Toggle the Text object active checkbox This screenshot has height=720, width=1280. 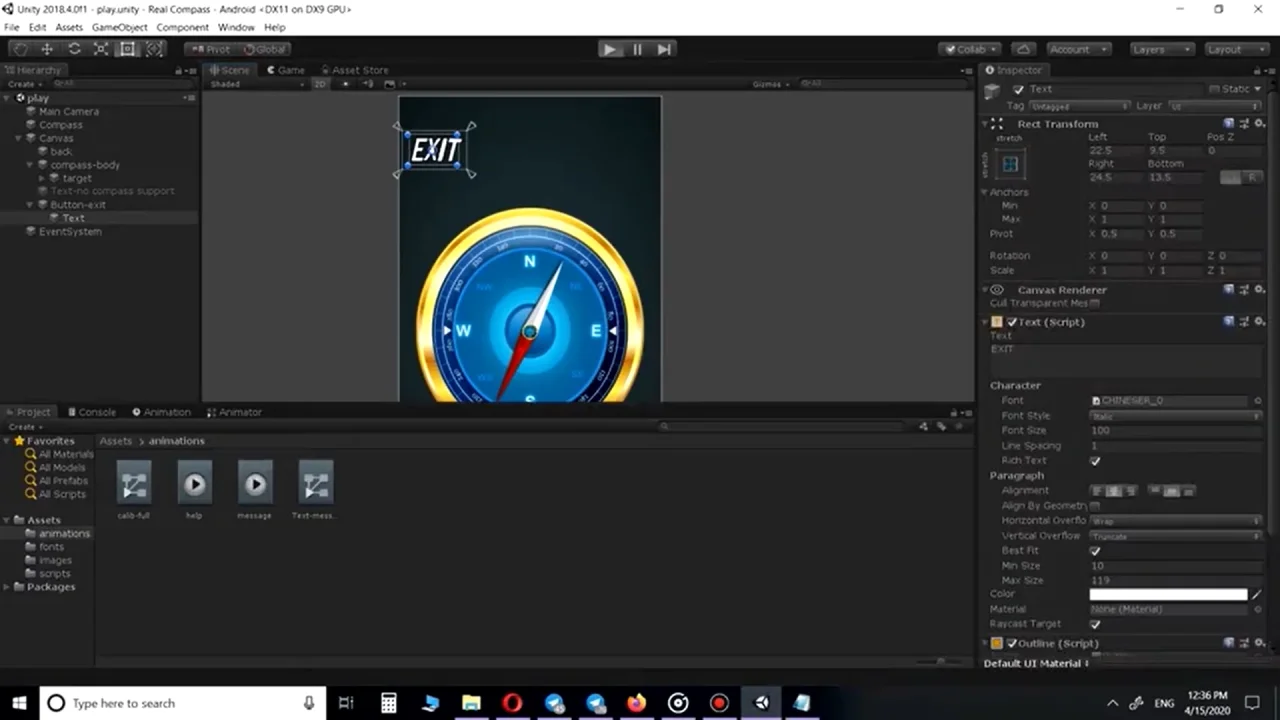(x=1018, y=89)
